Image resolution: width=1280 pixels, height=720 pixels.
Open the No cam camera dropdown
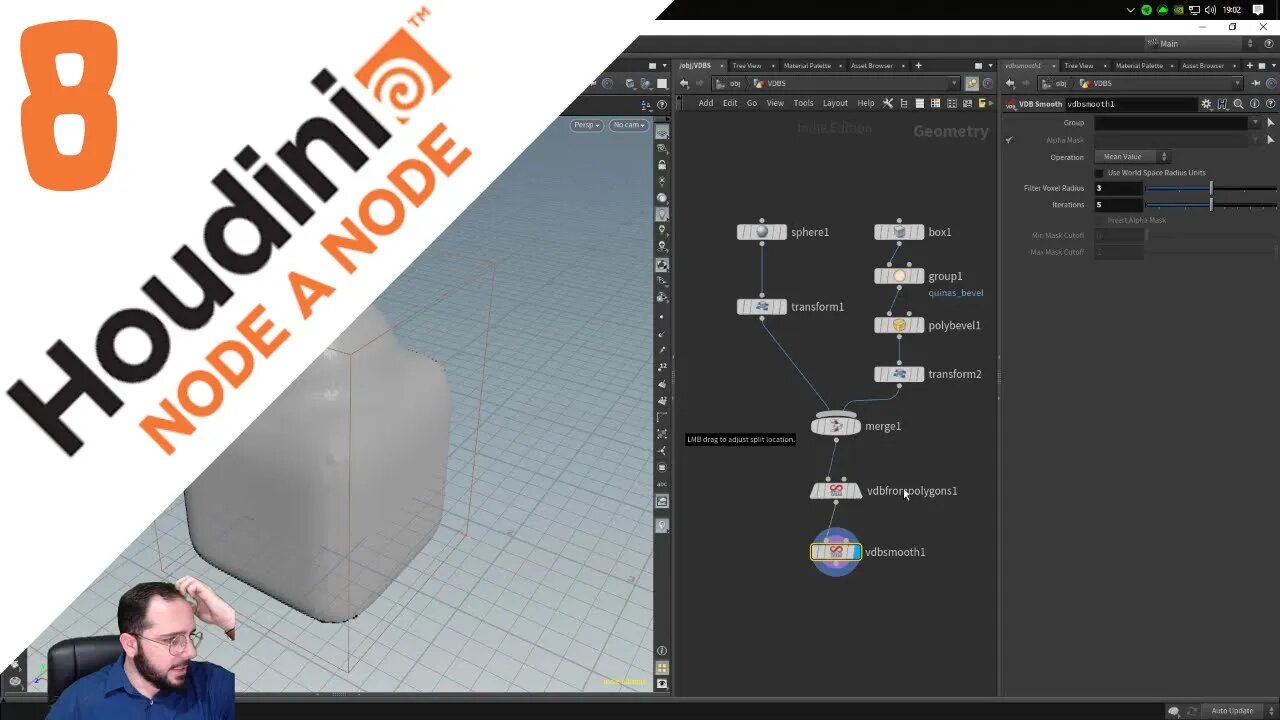tap(628, 125)
